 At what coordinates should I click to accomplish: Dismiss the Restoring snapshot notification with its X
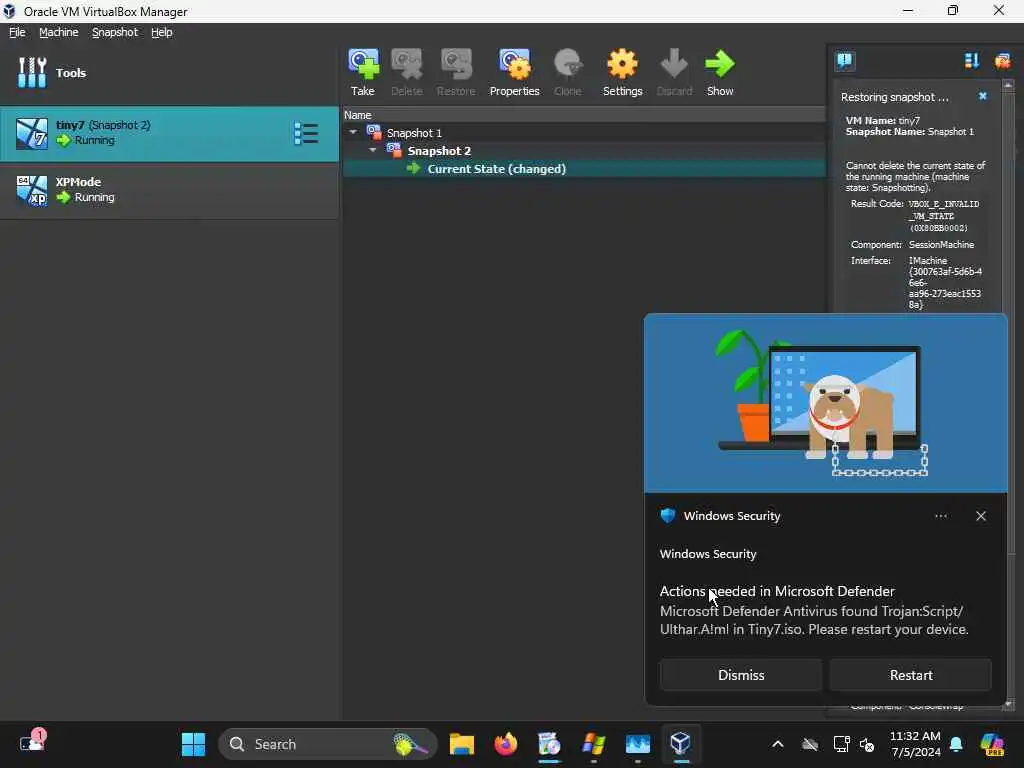point(982,96)
